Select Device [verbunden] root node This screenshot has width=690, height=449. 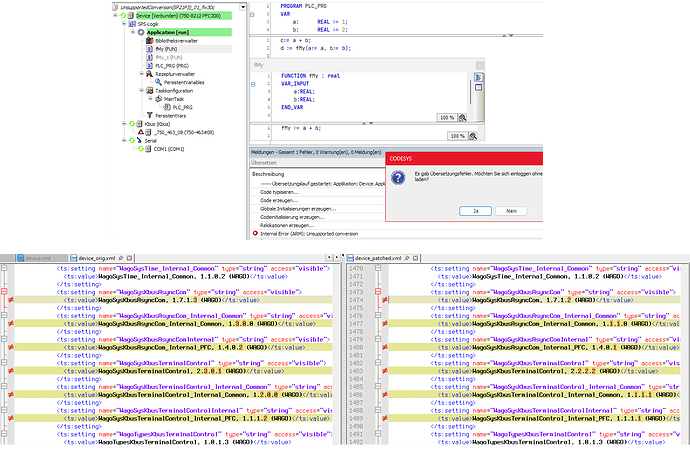[160, 15]
